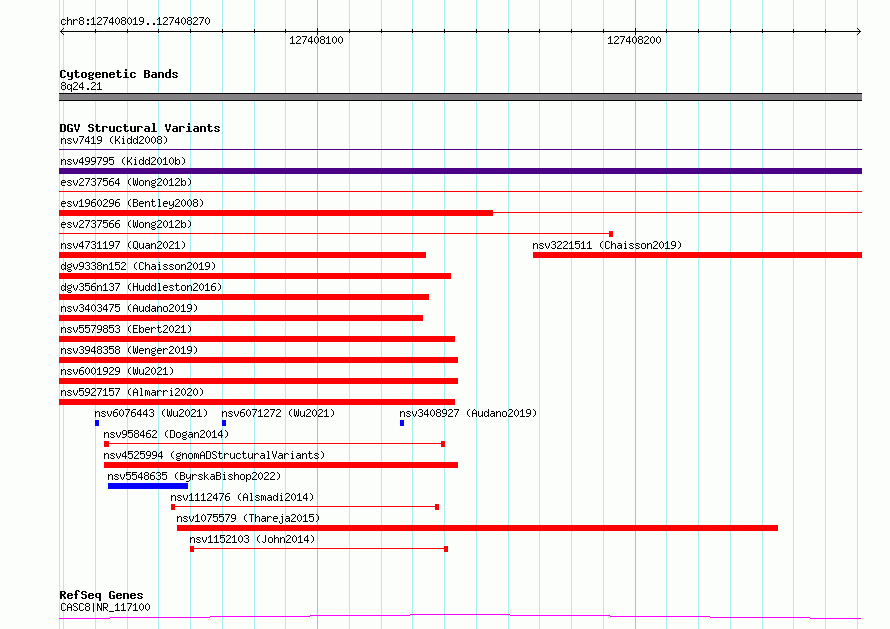Open the DGV Structural Variants track title
The height and width of the screenshot is (629, 890).
[x=140, y=128]
